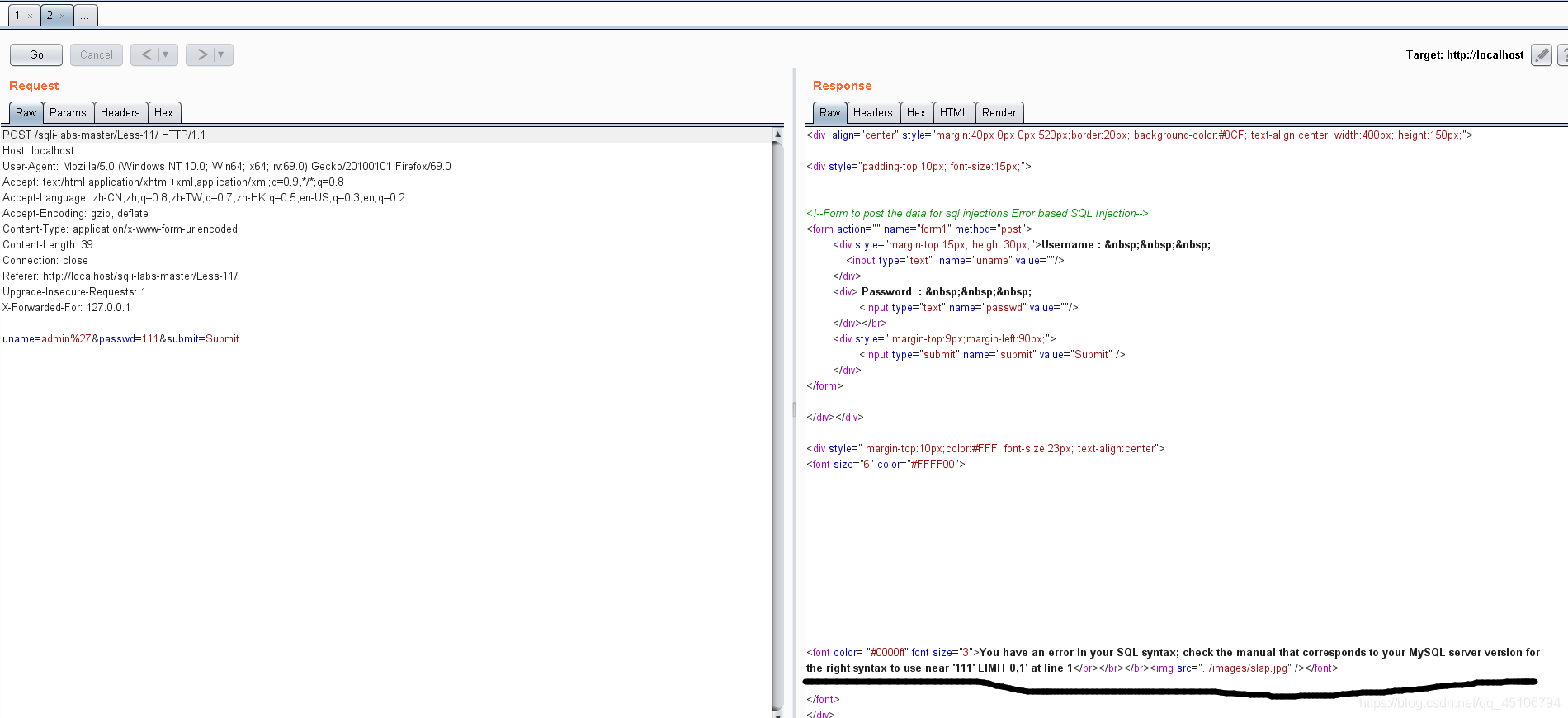This screenshot has height=718, width=1568.
Task: Open the forward history dropdown arrow
Action: coord(221,54)
